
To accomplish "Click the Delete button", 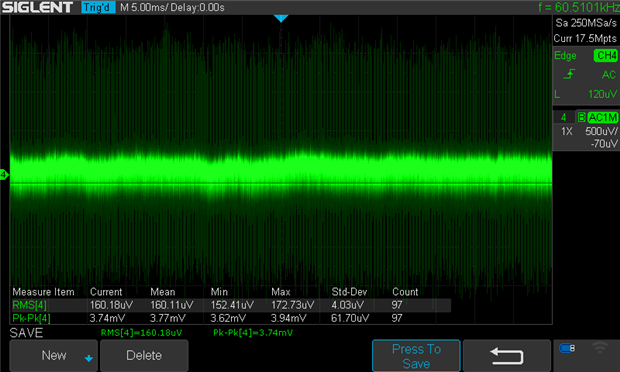I will pos(144,355).
